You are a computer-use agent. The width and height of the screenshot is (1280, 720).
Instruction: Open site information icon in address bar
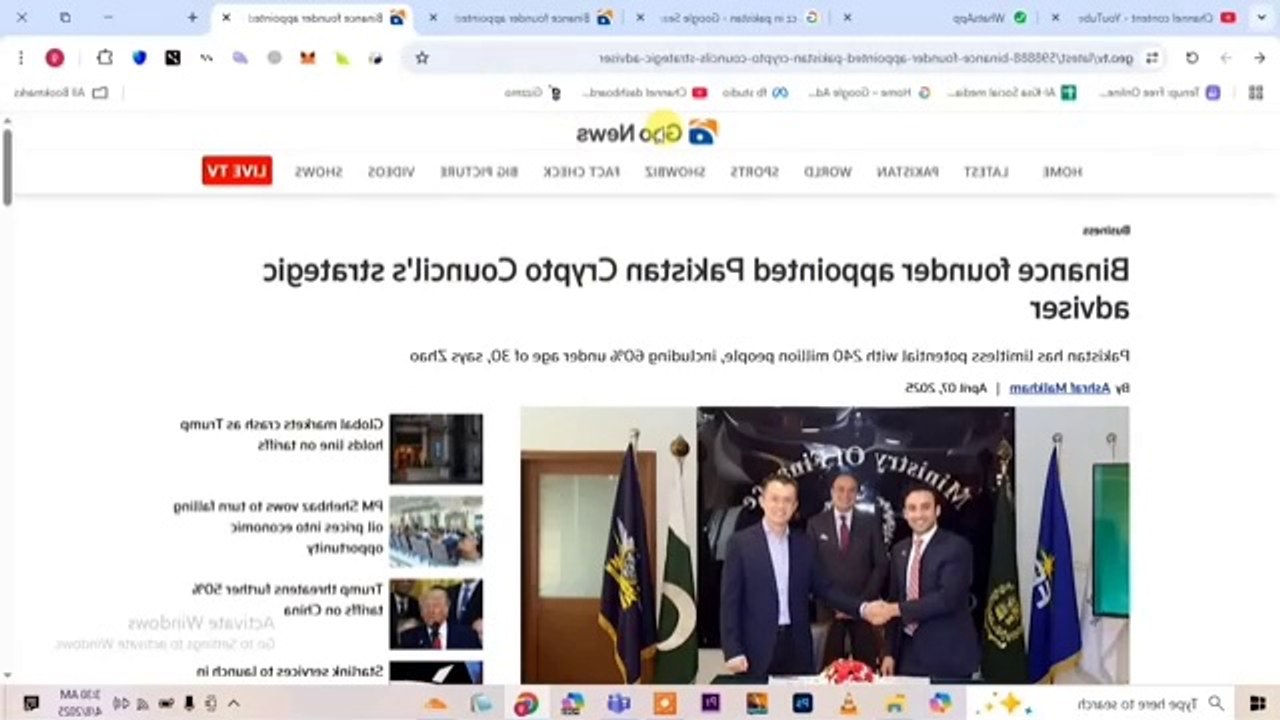(1152, 58)
